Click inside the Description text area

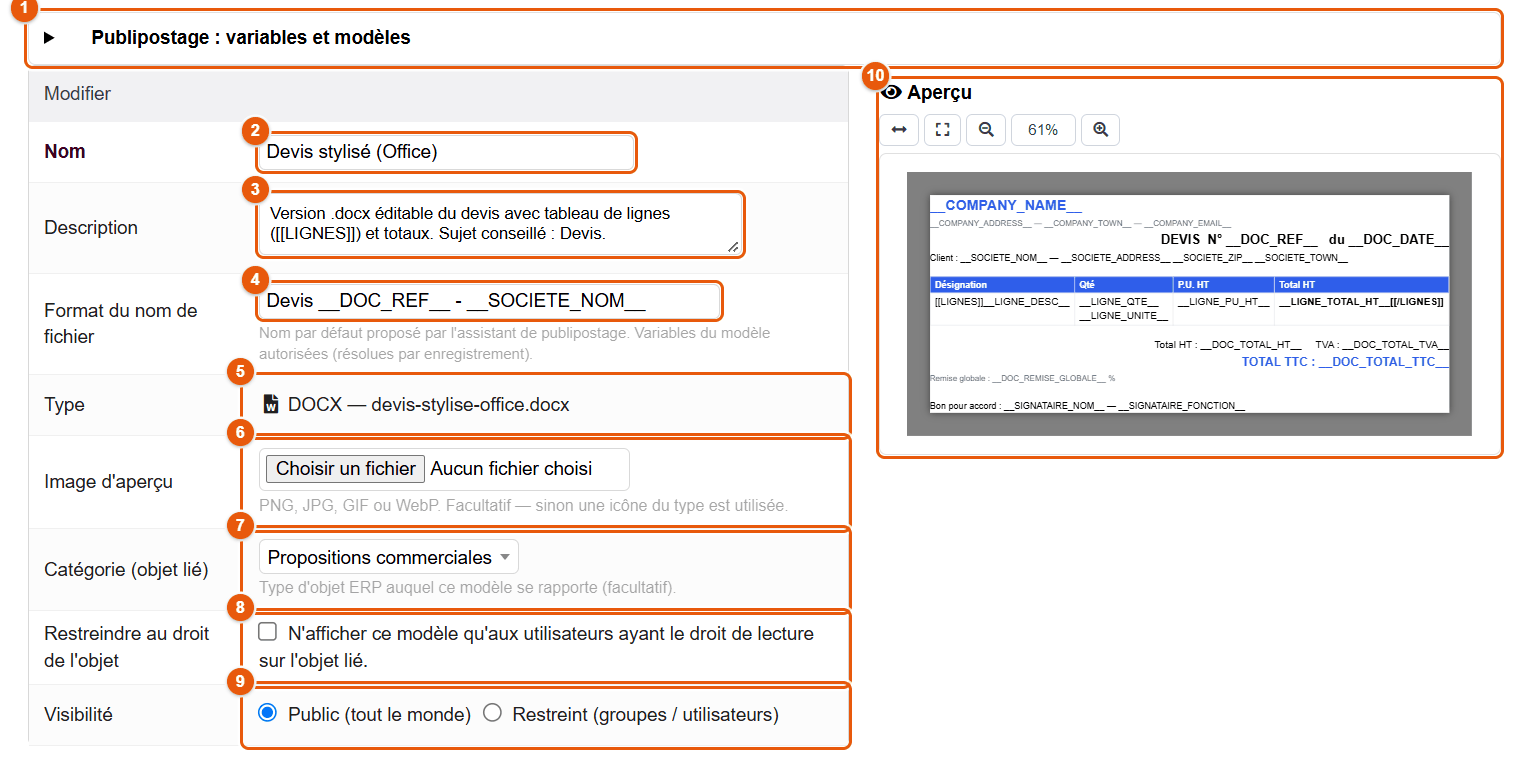(x=500, y=225)
